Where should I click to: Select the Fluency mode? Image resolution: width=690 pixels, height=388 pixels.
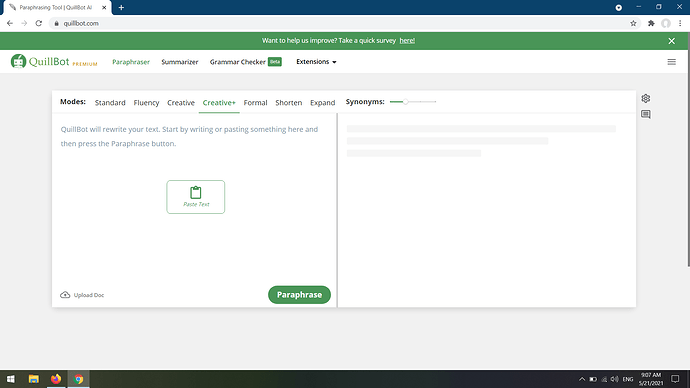(x=146, y=102)
